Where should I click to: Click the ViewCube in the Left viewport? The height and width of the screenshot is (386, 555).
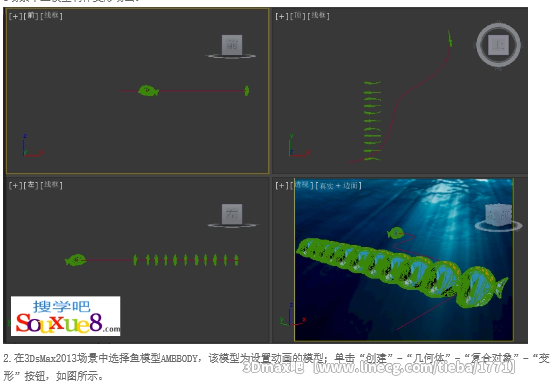pos(232,214)
